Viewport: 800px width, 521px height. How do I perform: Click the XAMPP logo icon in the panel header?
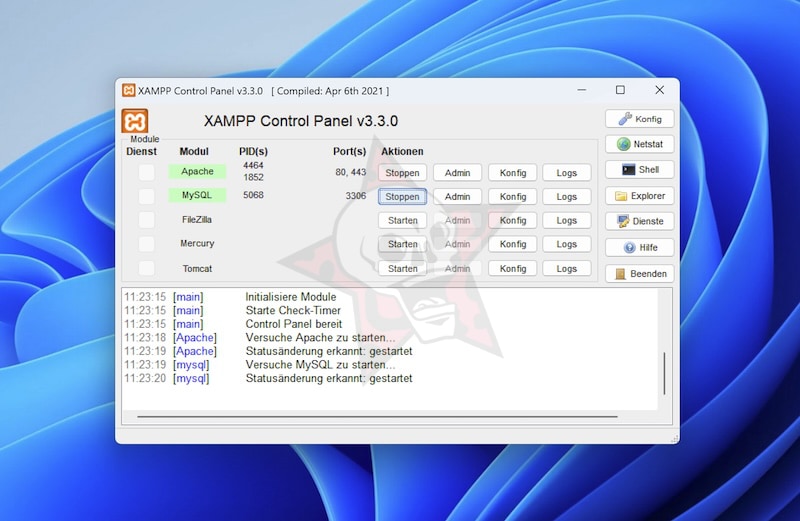[135, 121]
